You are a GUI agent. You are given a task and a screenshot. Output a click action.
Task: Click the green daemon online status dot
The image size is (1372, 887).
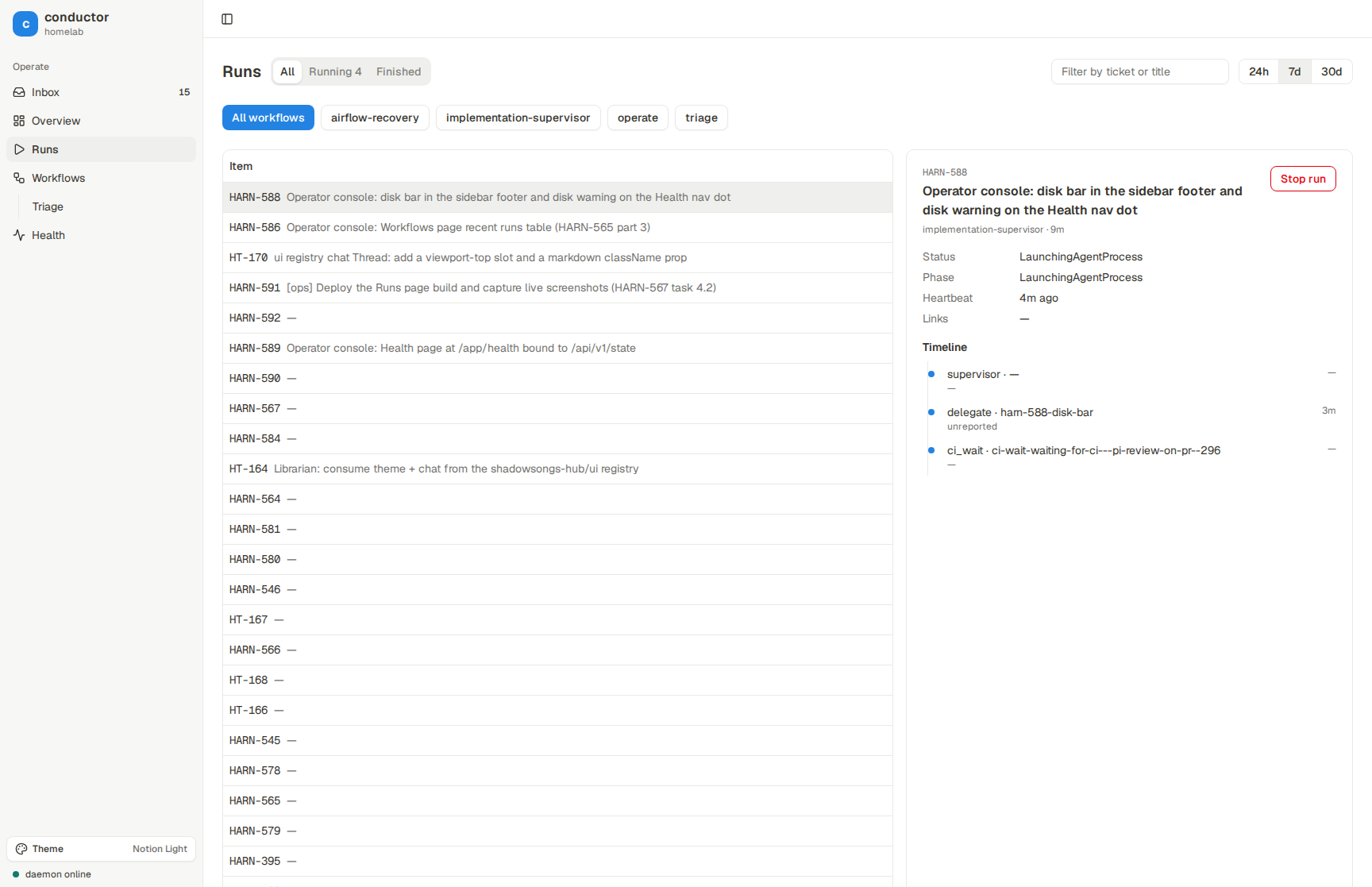coord(16,874)
